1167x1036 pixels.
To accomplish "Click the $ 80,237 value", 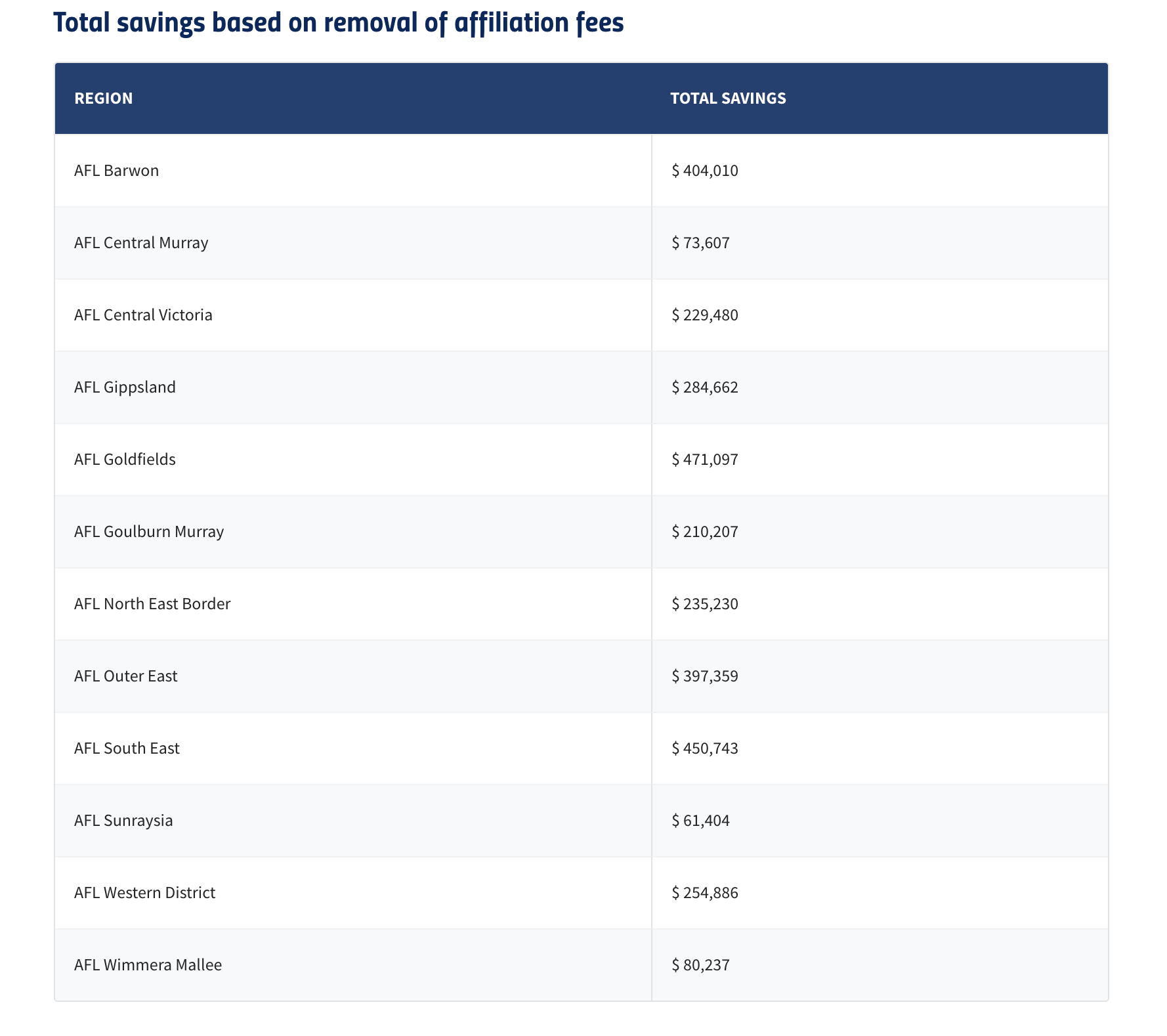I will (x=700, y=965).
